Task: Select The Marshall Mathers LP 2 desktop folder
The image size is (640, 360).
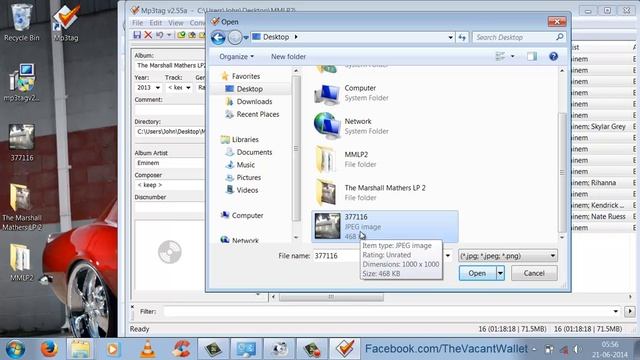Action: [x=22, y=207]
